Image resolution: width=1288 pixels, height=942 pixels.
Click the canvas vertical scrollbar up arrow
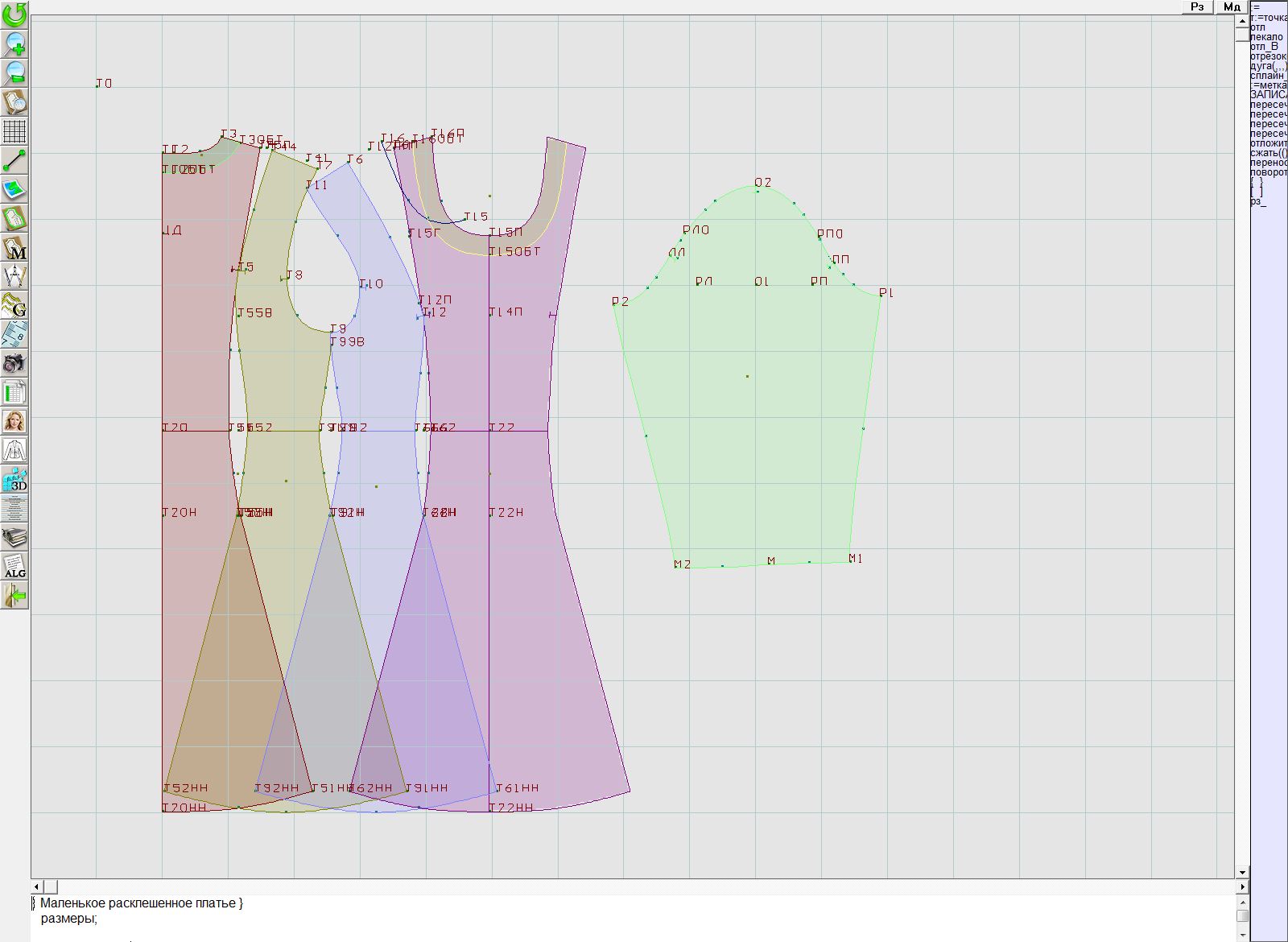(1242, 20)
